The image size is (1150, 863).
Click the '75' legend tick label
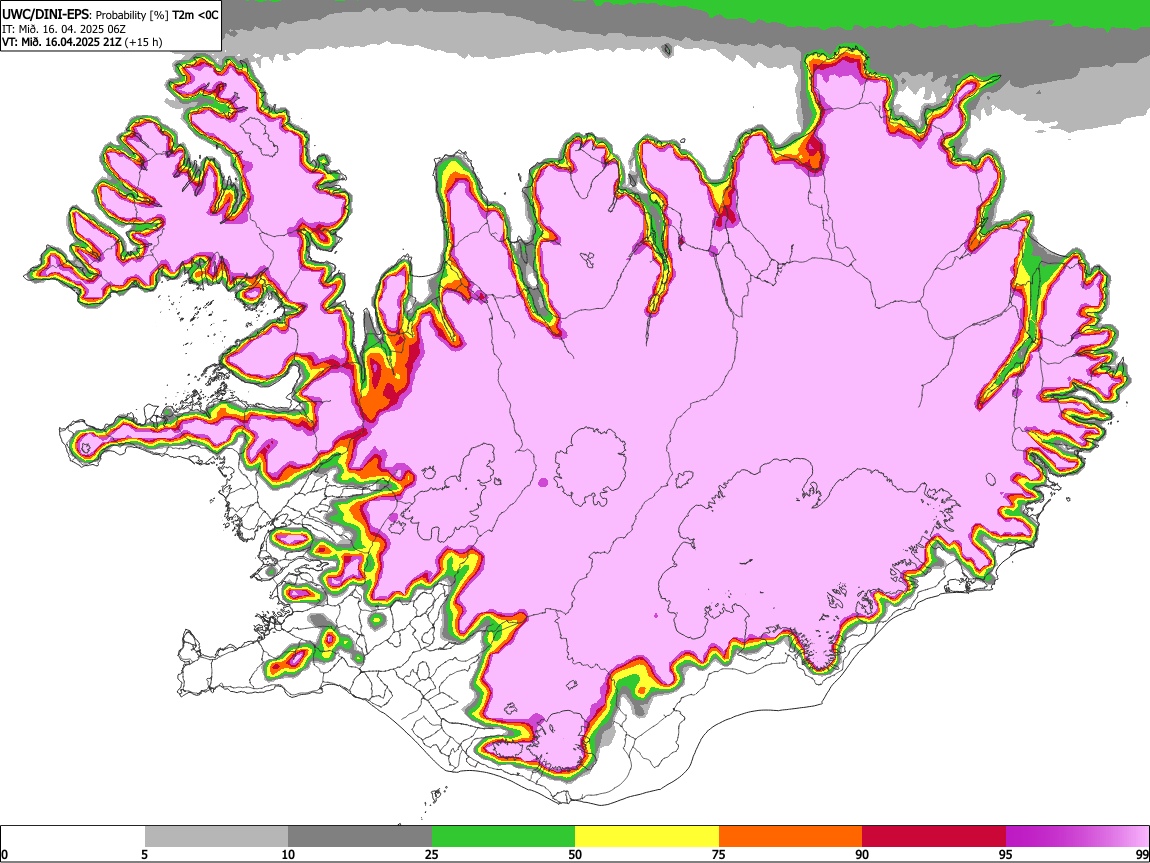click(719, 855)
